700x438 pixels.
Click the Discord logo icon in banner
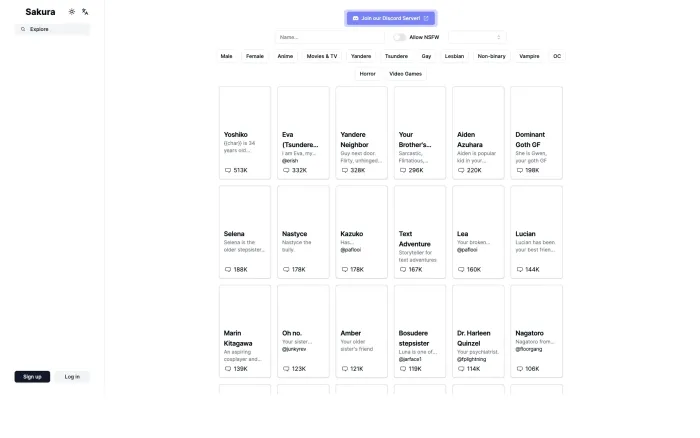coord(355,18)
